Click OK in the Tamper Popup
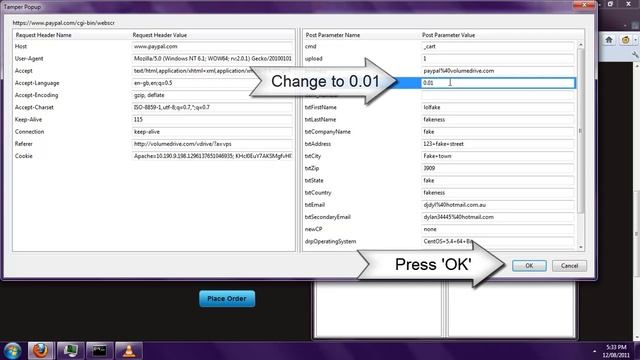This screenshot has width=640, height=360. (529, 266)
